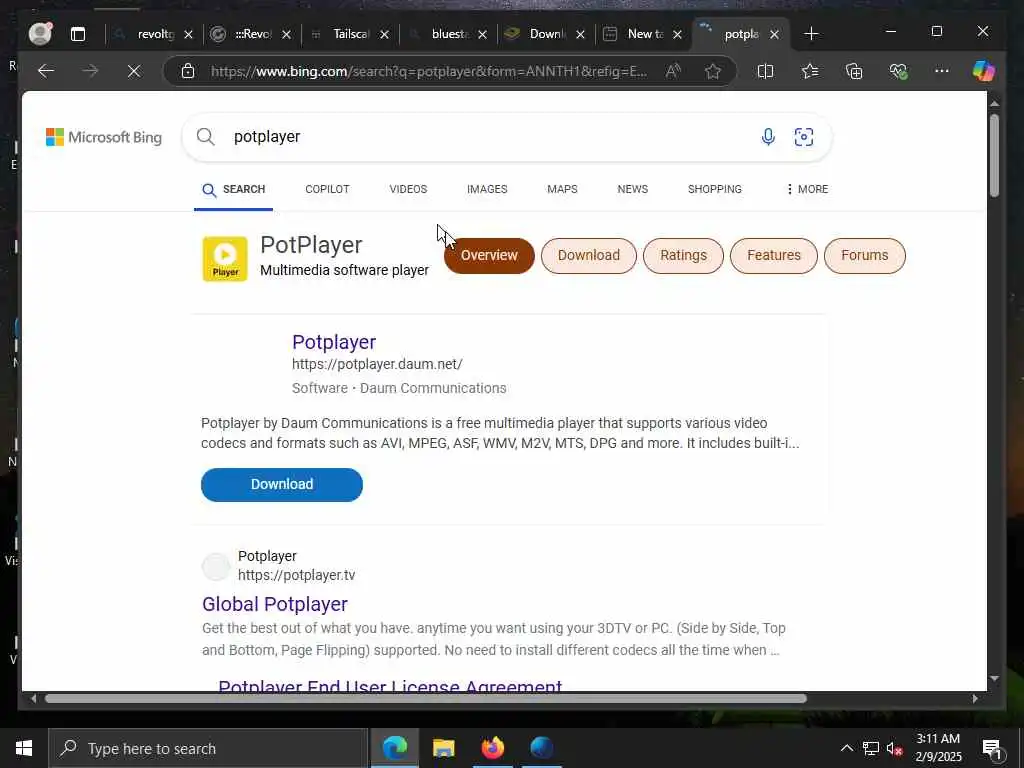This screenshot has width=1024, height=768.
Task: Click the Microsoft Edge taskbar icon
Action: coord(394,748)
